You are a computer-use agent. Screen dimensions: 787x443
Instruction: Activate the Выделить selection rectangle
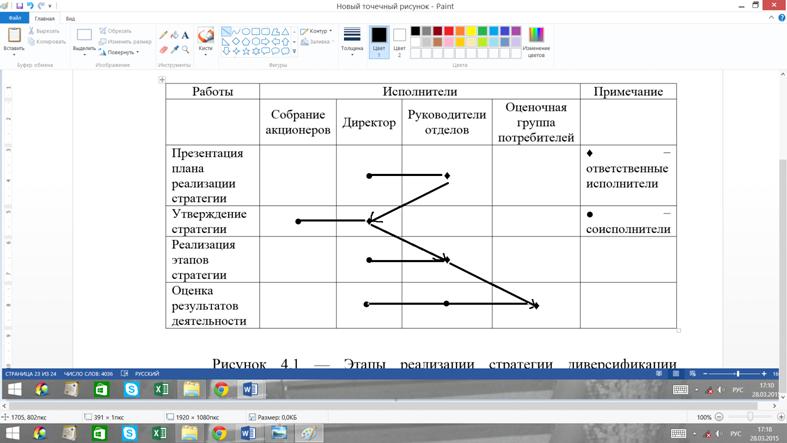click(84, 35)
